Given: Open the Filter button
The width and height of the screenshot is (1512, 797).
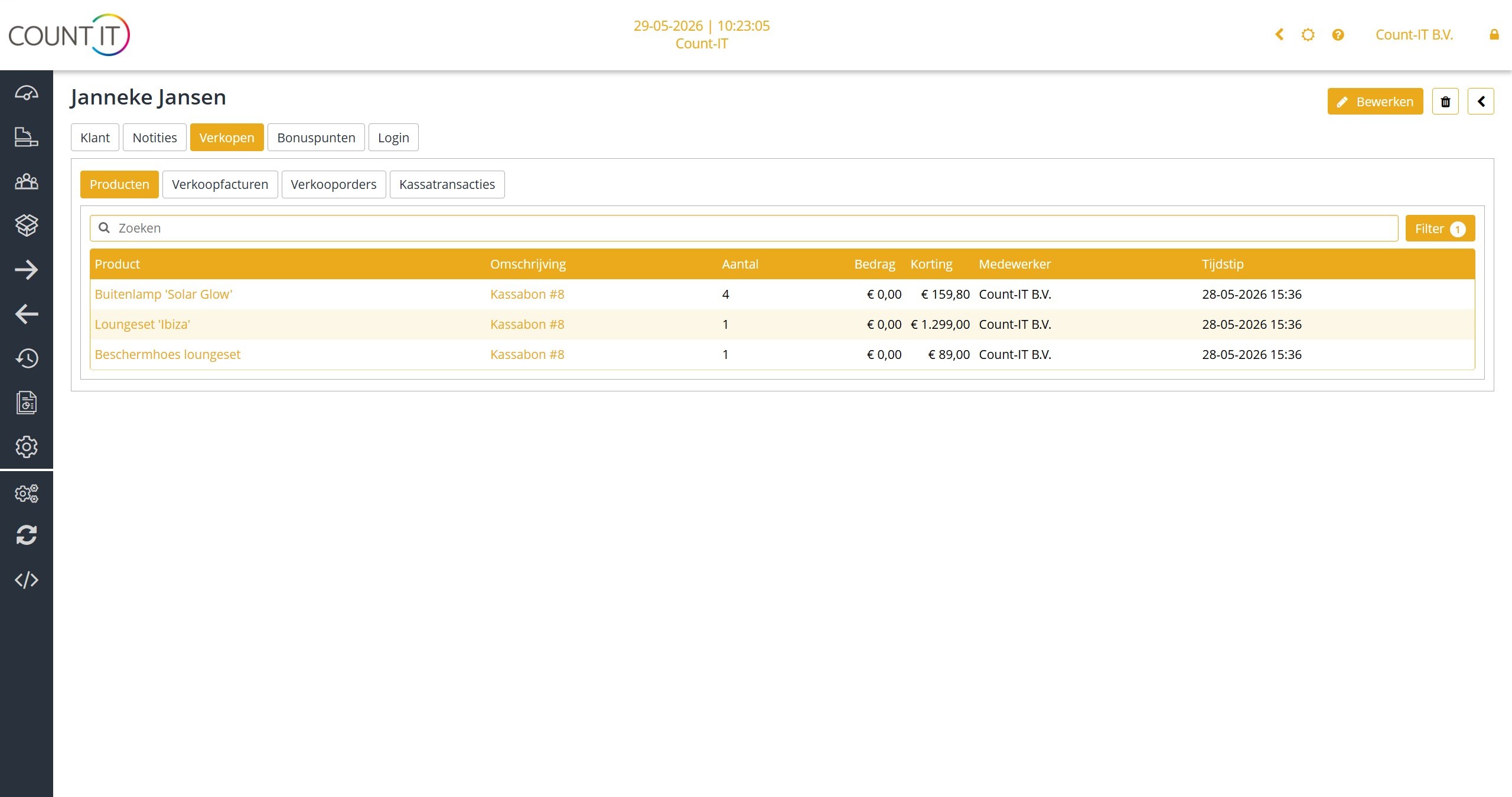Looking at the screenshot, I should pos(1440,228).
